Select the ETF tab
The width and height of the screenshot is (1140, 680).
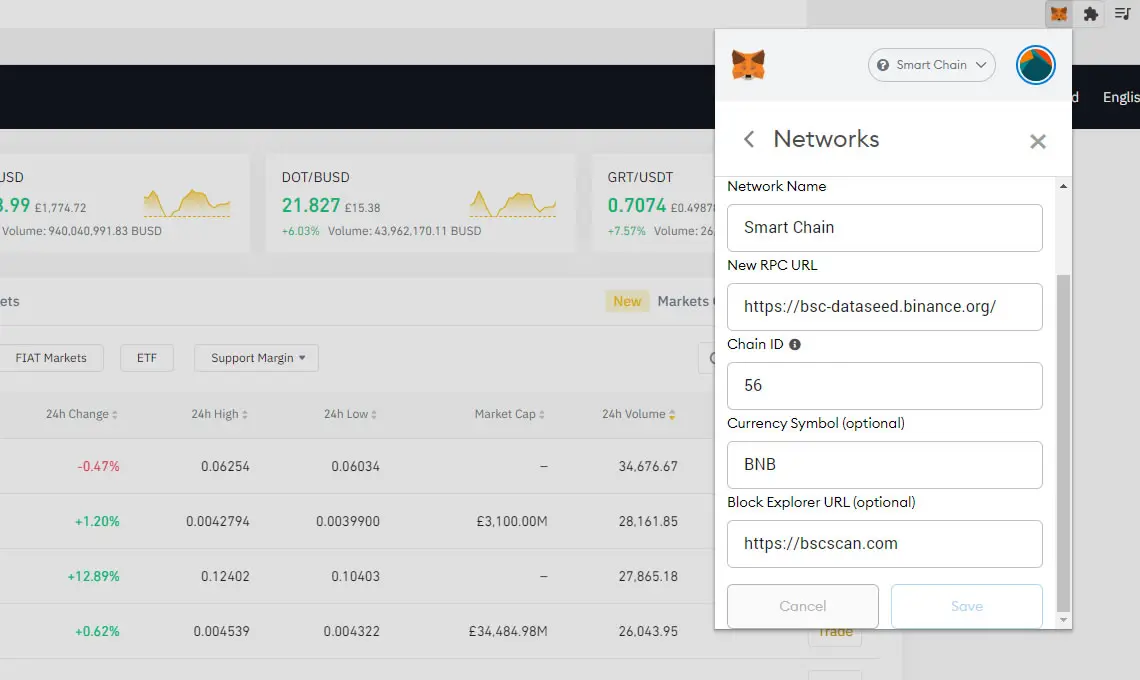(147, 358)
